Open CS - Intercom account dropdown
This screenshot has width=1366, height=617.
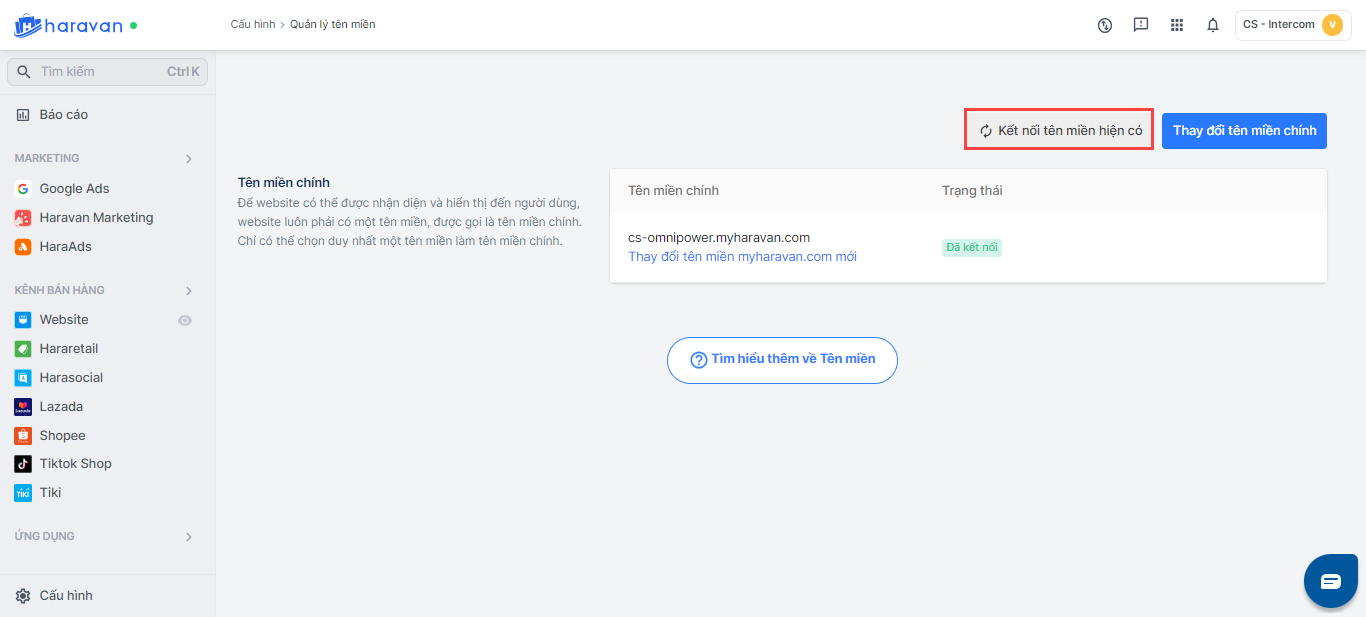click(1292, 25)
